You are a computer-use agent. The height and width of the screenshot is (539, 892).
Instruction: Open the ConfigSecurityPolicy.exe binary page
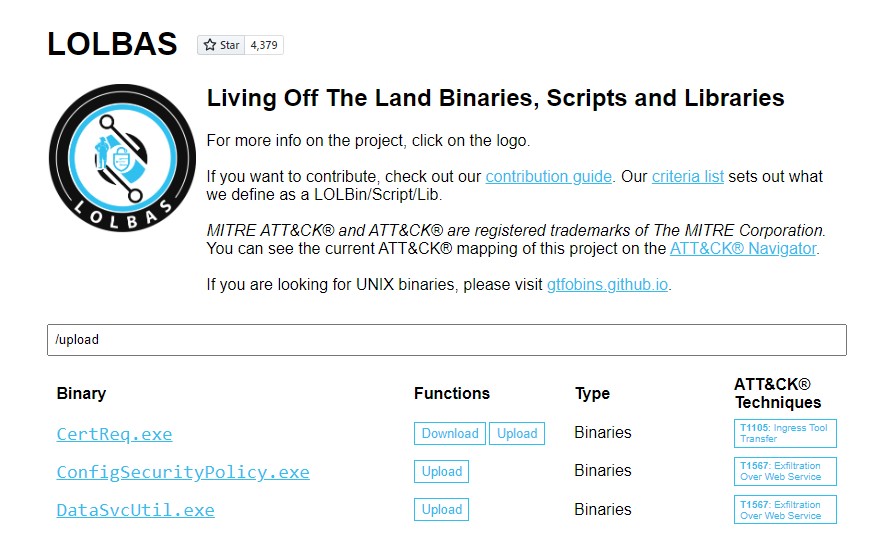[x=183, y=472]
